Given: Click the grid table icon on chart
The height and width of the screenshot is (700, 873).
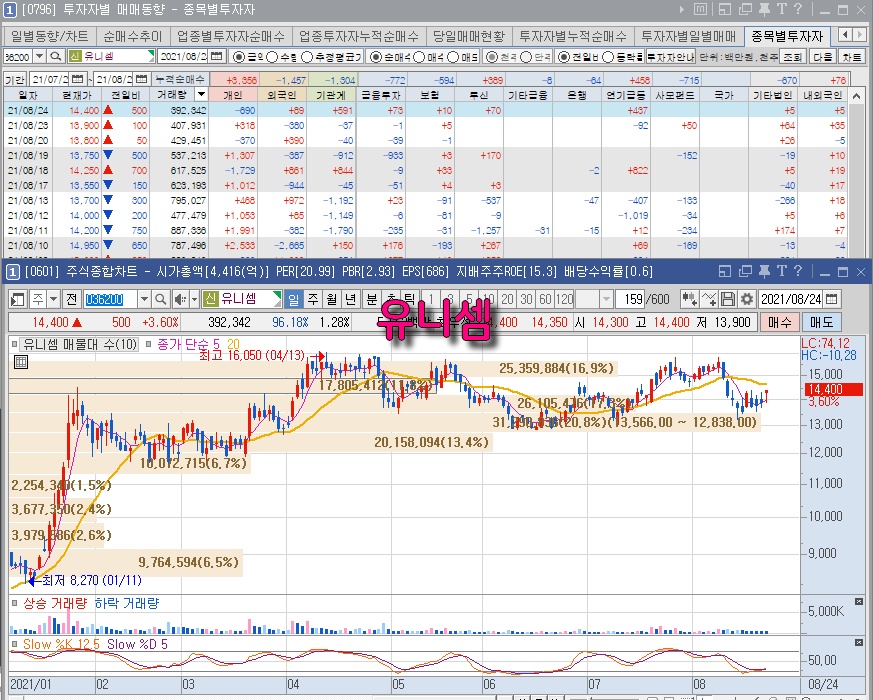Looking at the screenshot, I should tap(21, 363).
